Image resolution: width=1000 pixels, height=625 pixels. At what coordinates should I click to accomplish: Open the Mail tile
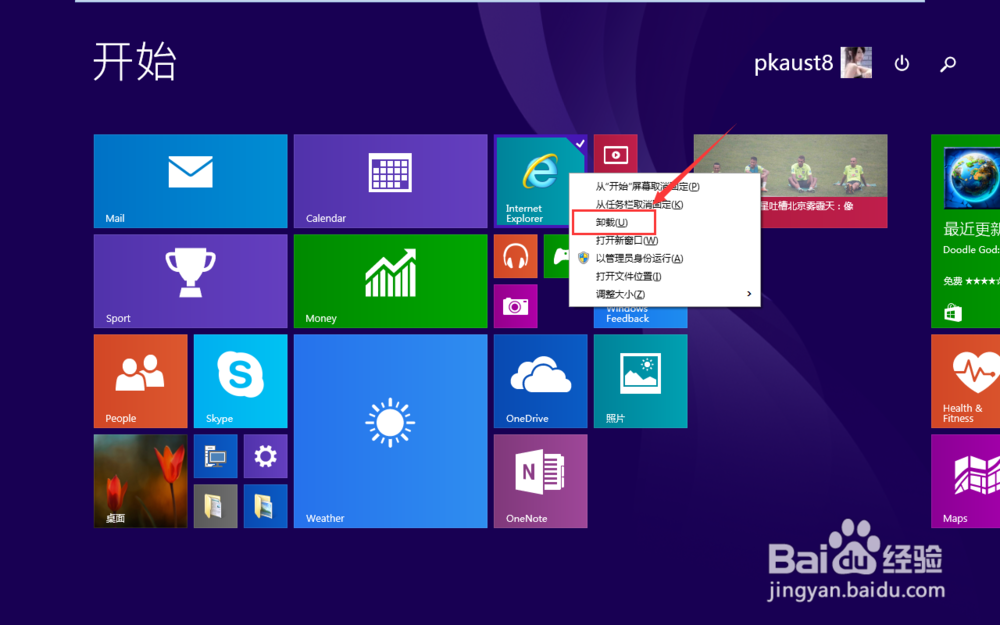point(190,181)
